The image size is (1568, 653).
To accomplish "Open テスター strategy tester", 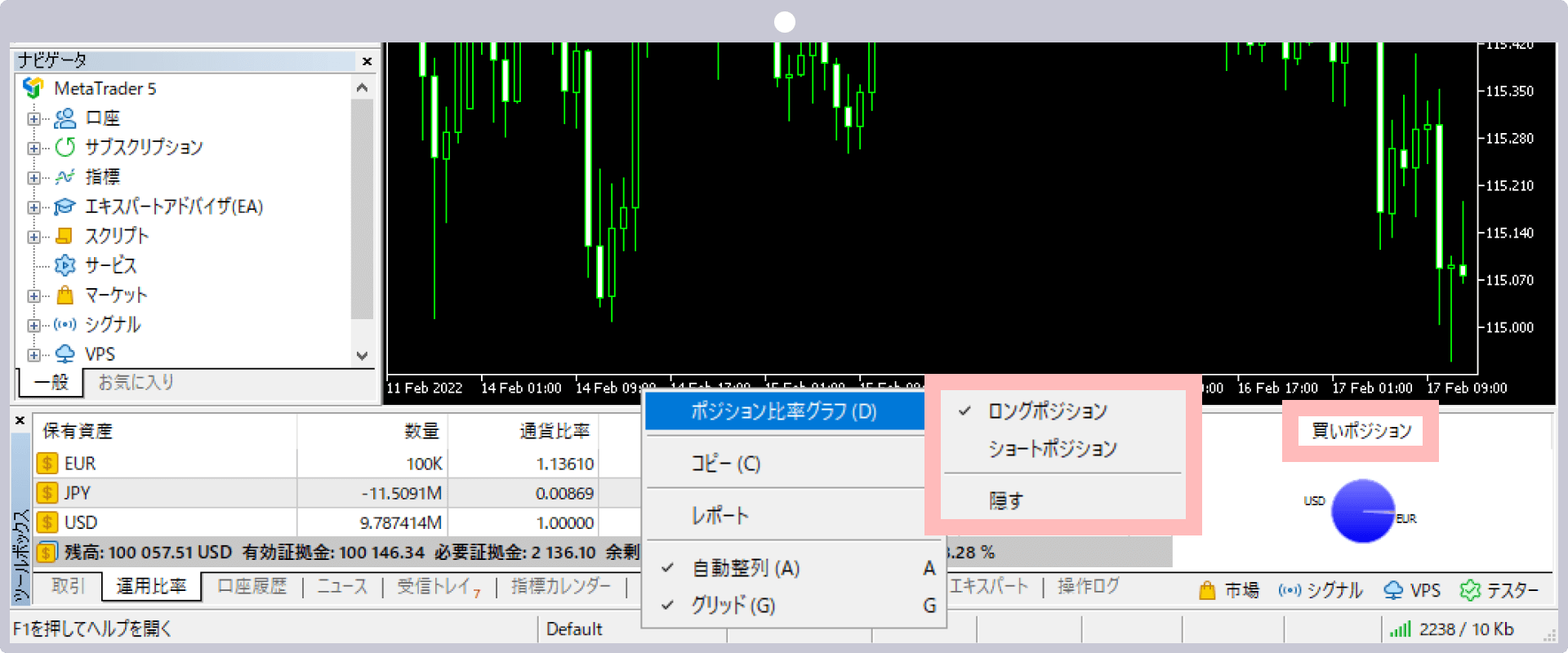I will 1499,590.
